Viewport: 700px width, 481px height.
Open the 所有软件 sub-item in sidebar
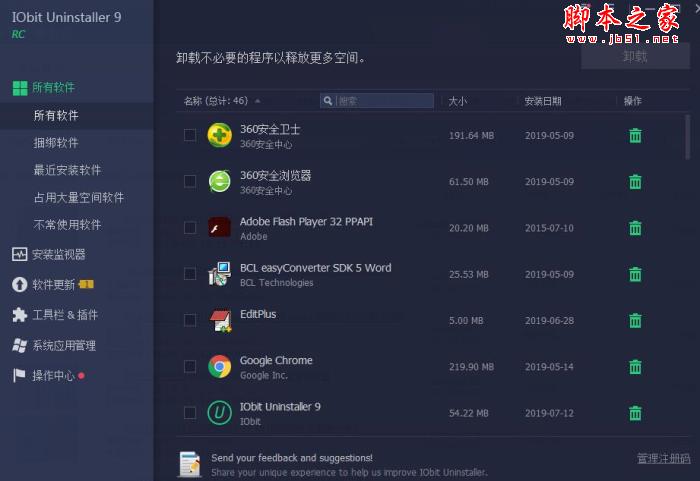point(56,116)
